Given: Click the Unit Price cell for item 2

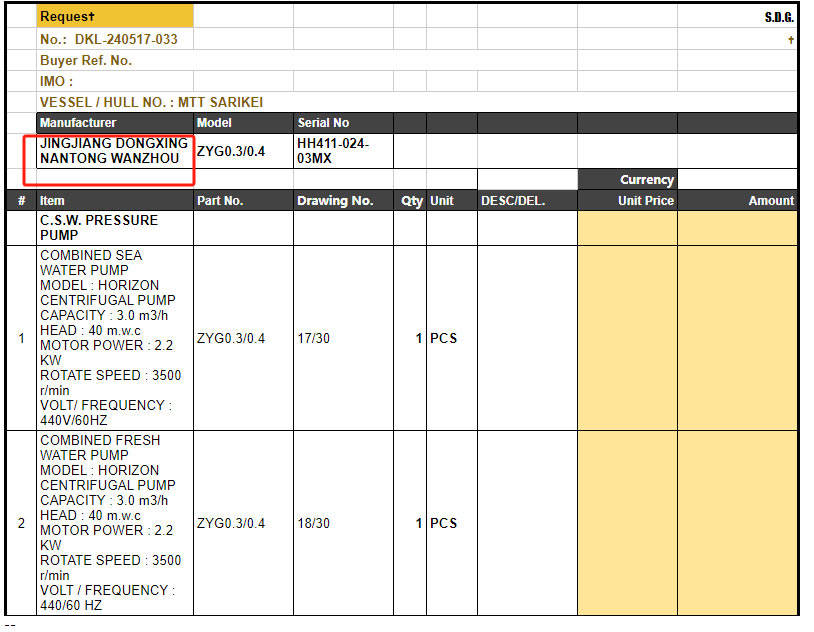Looking at the screenshot, I should coord(627,523).
